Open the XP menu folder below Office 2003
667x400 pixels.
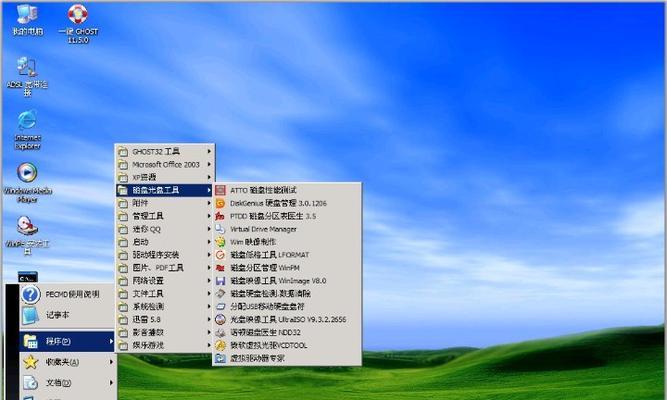[x=164, y=177]
